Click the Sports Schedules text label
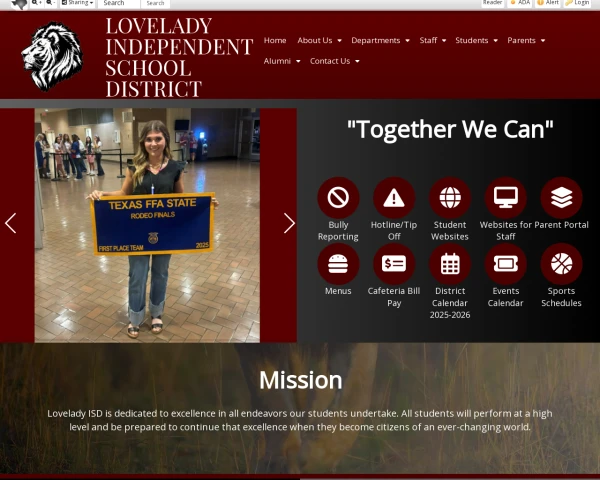 (x=561, y=297)
